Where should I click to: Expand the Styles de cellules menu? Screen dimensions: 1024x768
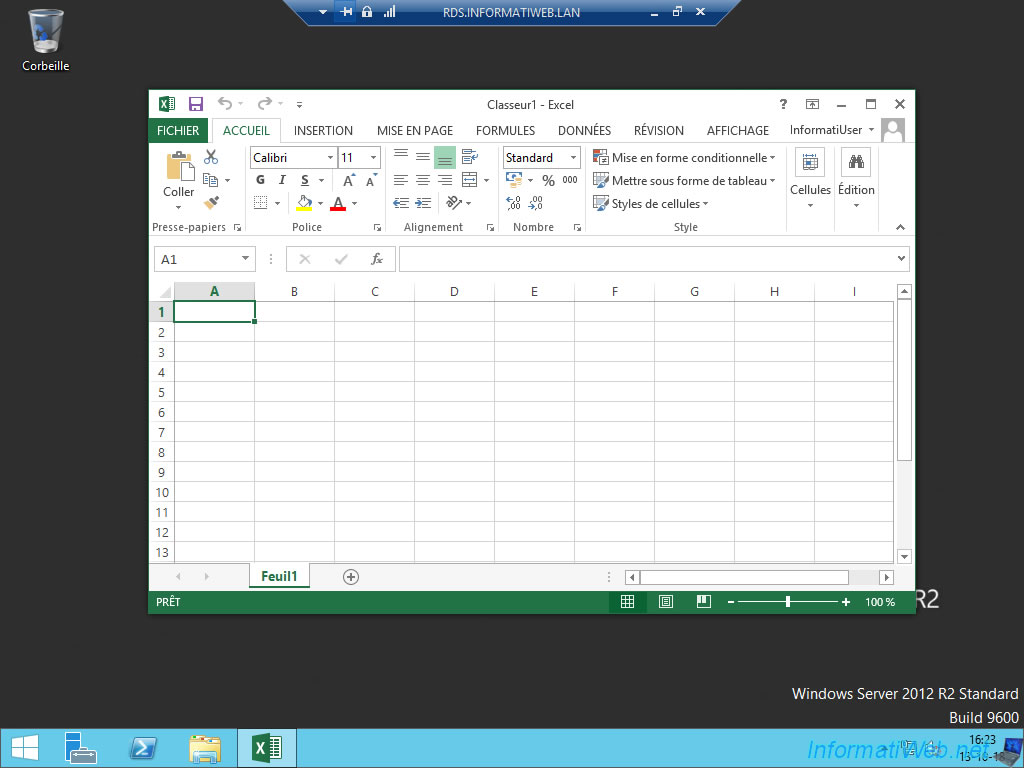(x=650, y=204)
